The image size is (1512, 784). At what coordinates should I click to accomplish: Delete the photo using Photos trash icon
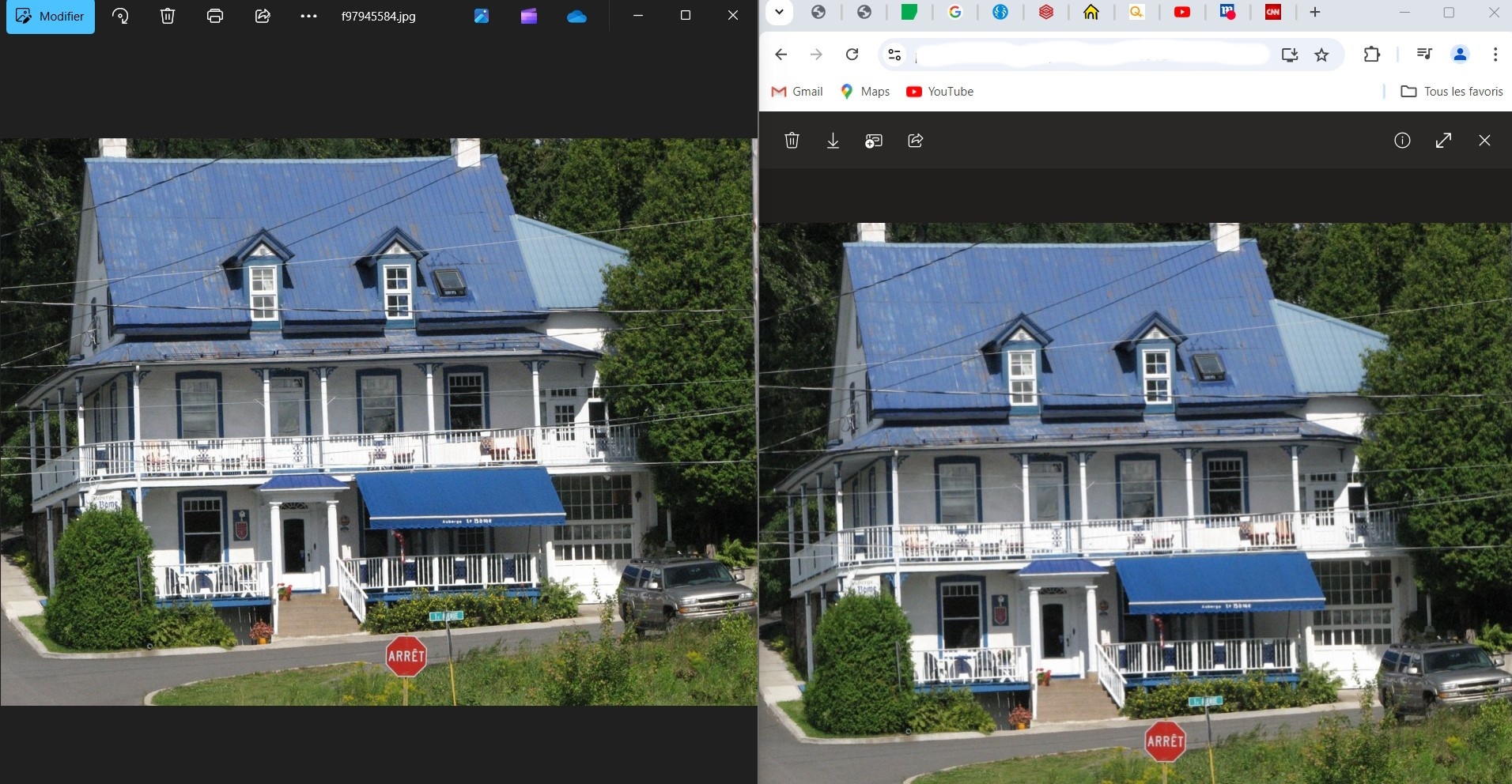168,16
